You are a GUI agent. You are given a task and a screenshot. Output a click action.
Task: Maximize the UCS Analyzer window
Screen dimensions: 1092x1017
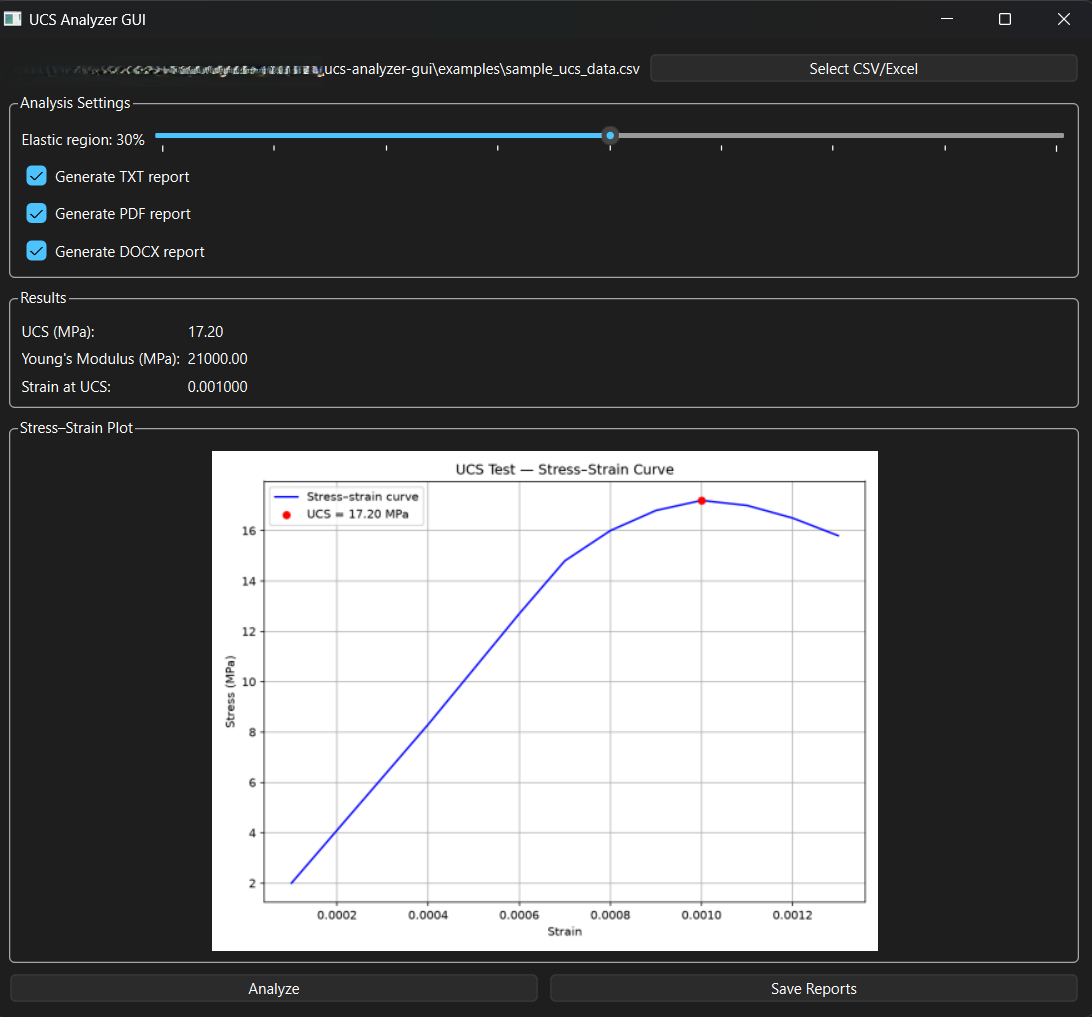click(1005, 19)
